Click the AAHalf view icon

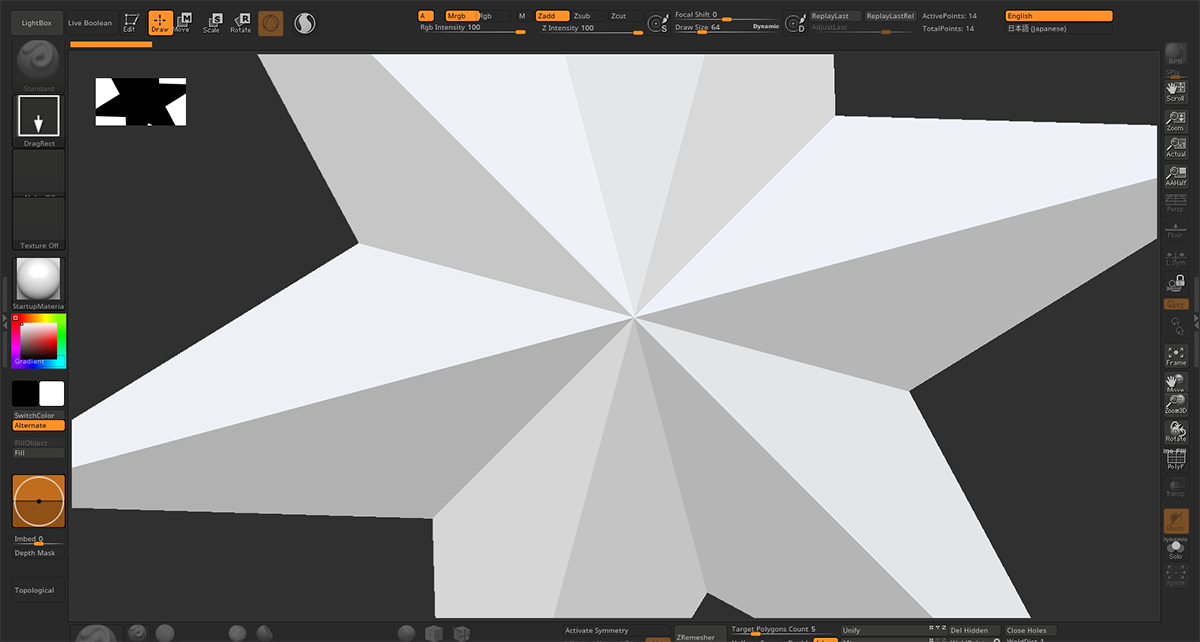tap(1176, 177)
